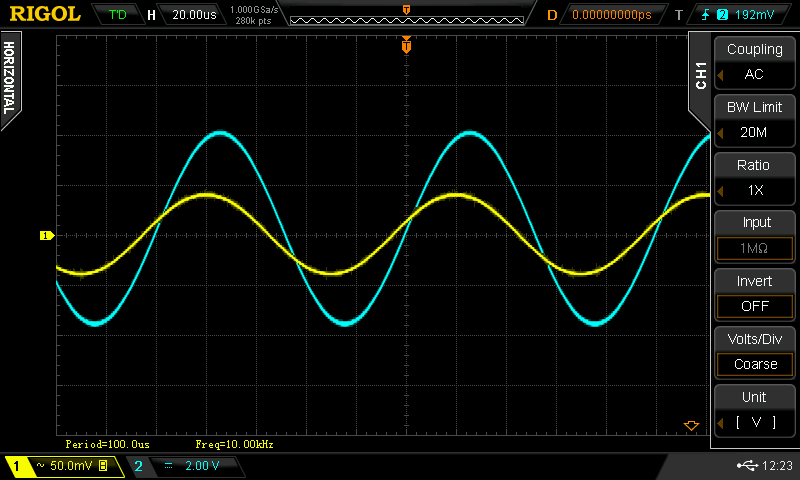Click the waveform memory overview bar
Image resolution: width=800 pixels, height=480 pixels.
pos(406,15)
